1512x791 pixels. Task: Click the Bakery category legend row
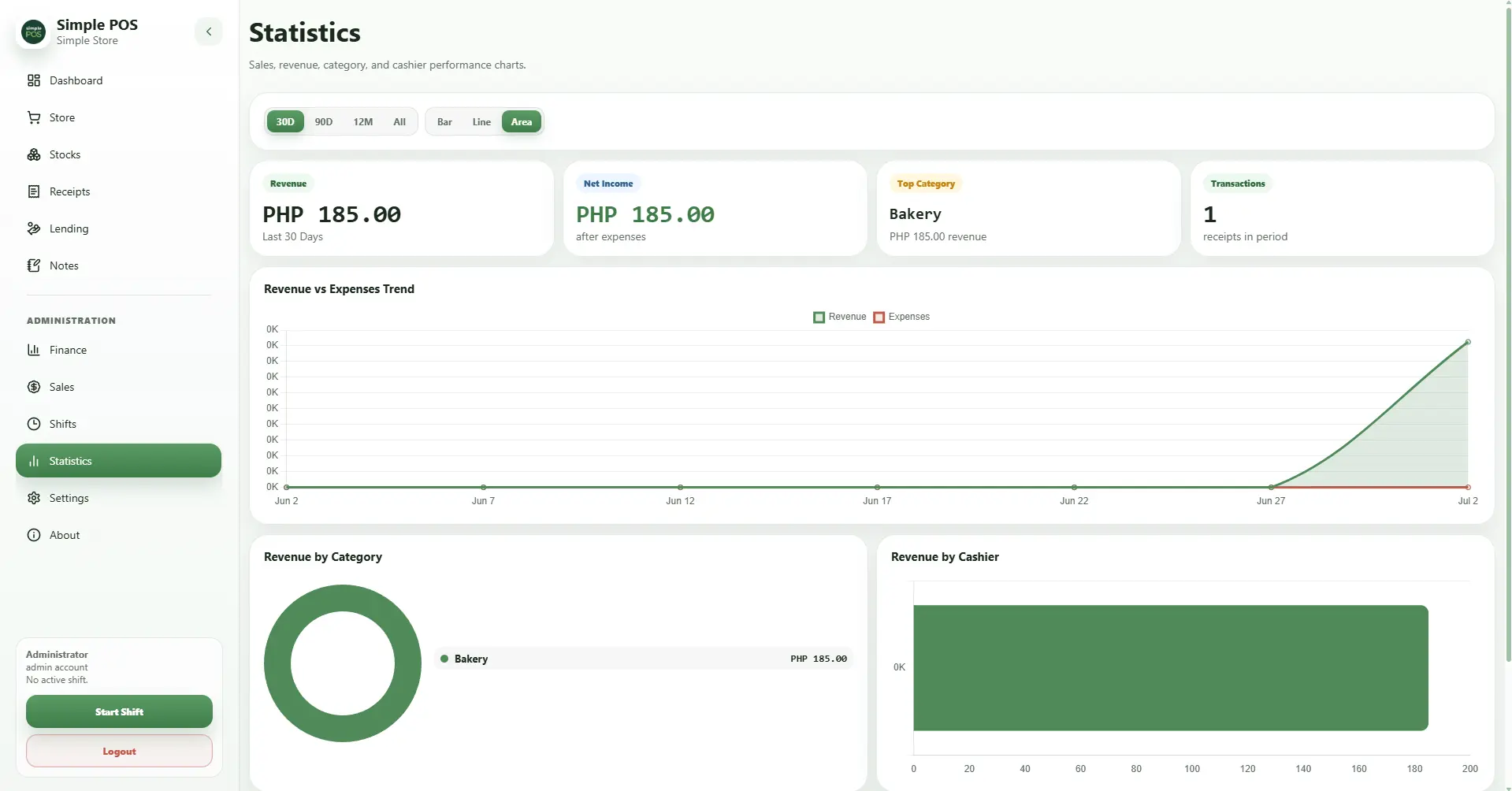coord(644,659)
